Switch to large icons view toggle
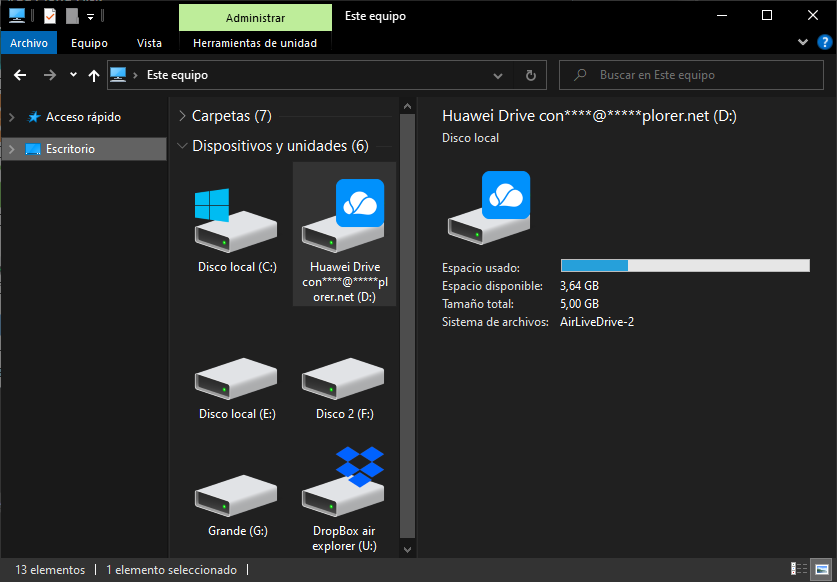The height and width of the screenshot is (582, 837). point(823,569)
